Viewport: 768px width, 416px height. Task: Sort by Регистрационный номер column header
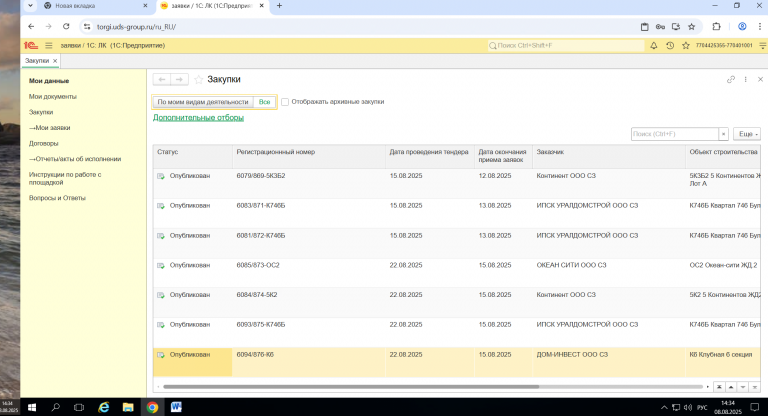click(309, 156)
